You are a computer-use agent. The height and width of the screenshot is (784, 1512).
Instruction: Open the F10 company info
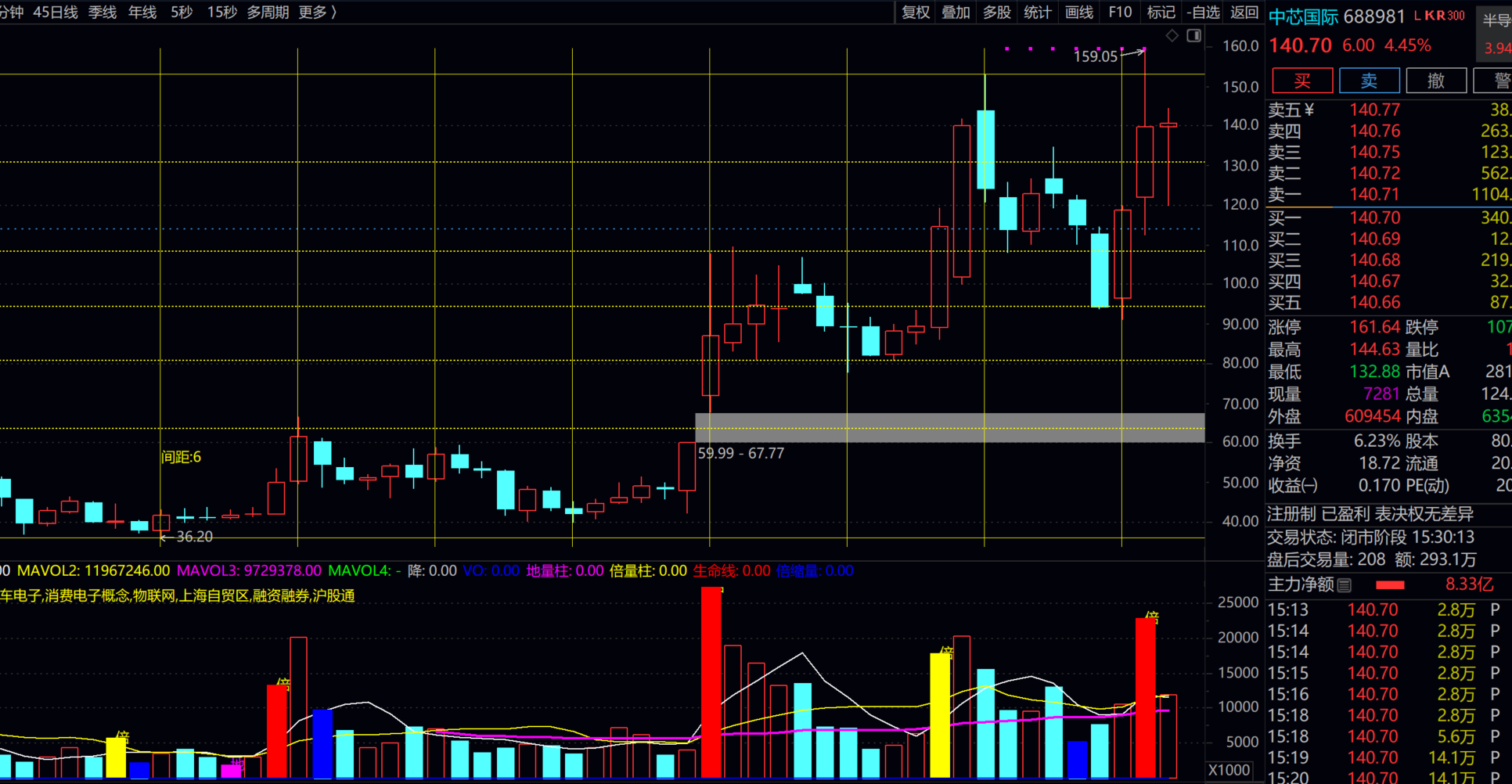click(x=1120, y=12)
